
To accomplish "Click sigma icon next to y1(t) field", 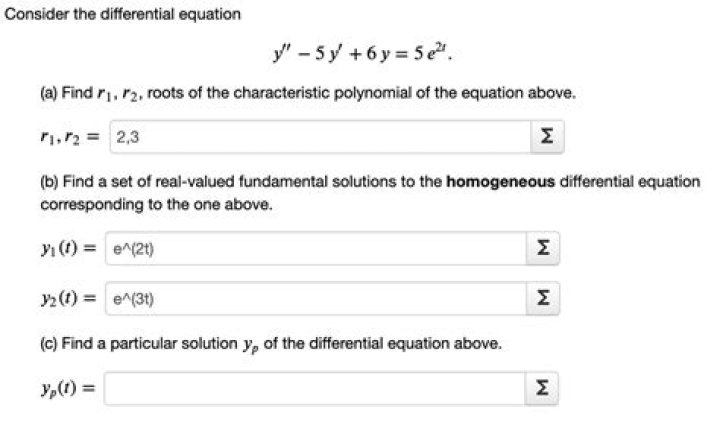I will coord(542,248).
